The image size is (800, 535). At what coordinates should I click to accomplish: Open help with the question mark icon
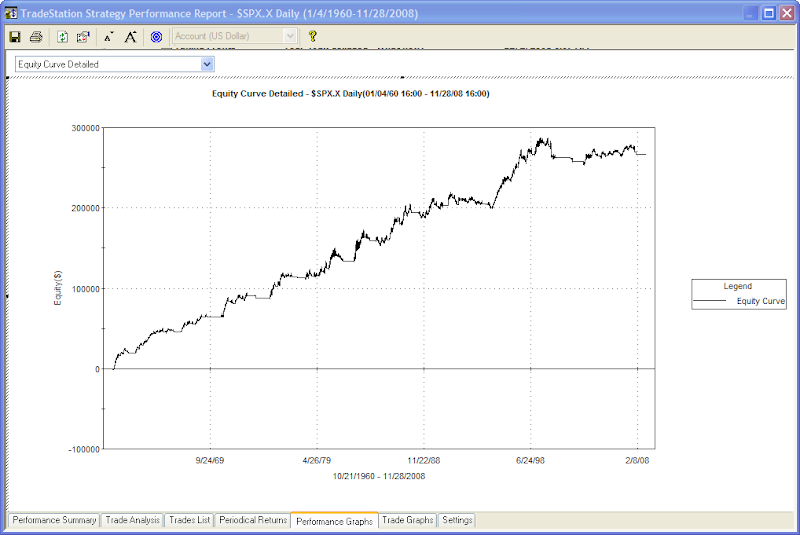[312, 36]
